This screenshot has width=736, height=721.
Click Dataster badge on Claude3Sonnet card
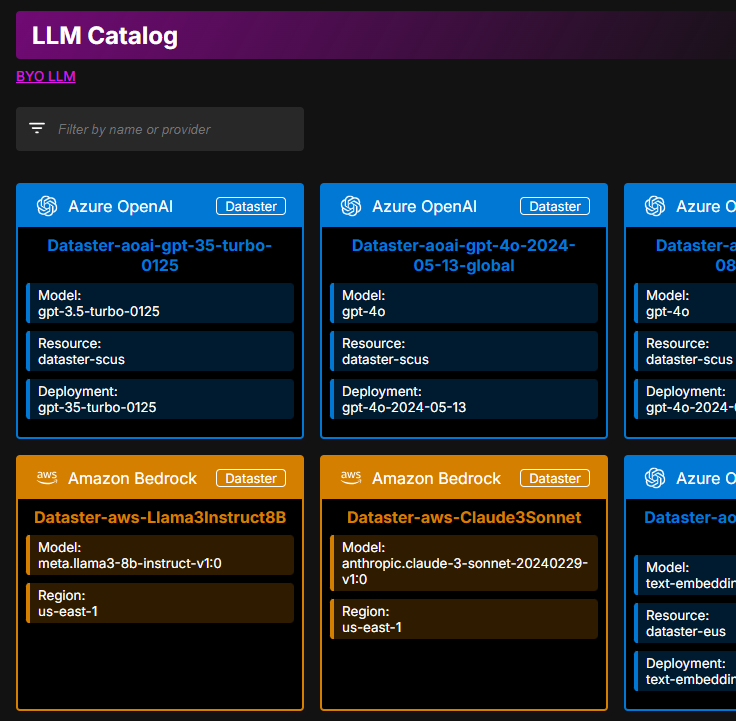[x=555, y=478]
